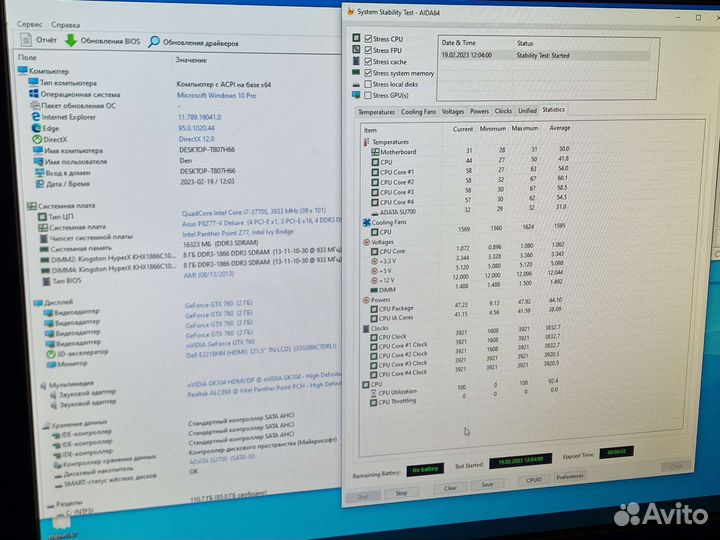Uncheck Stress system memory
This screenshot has height=540, width=720.
[x=368, y=73]
